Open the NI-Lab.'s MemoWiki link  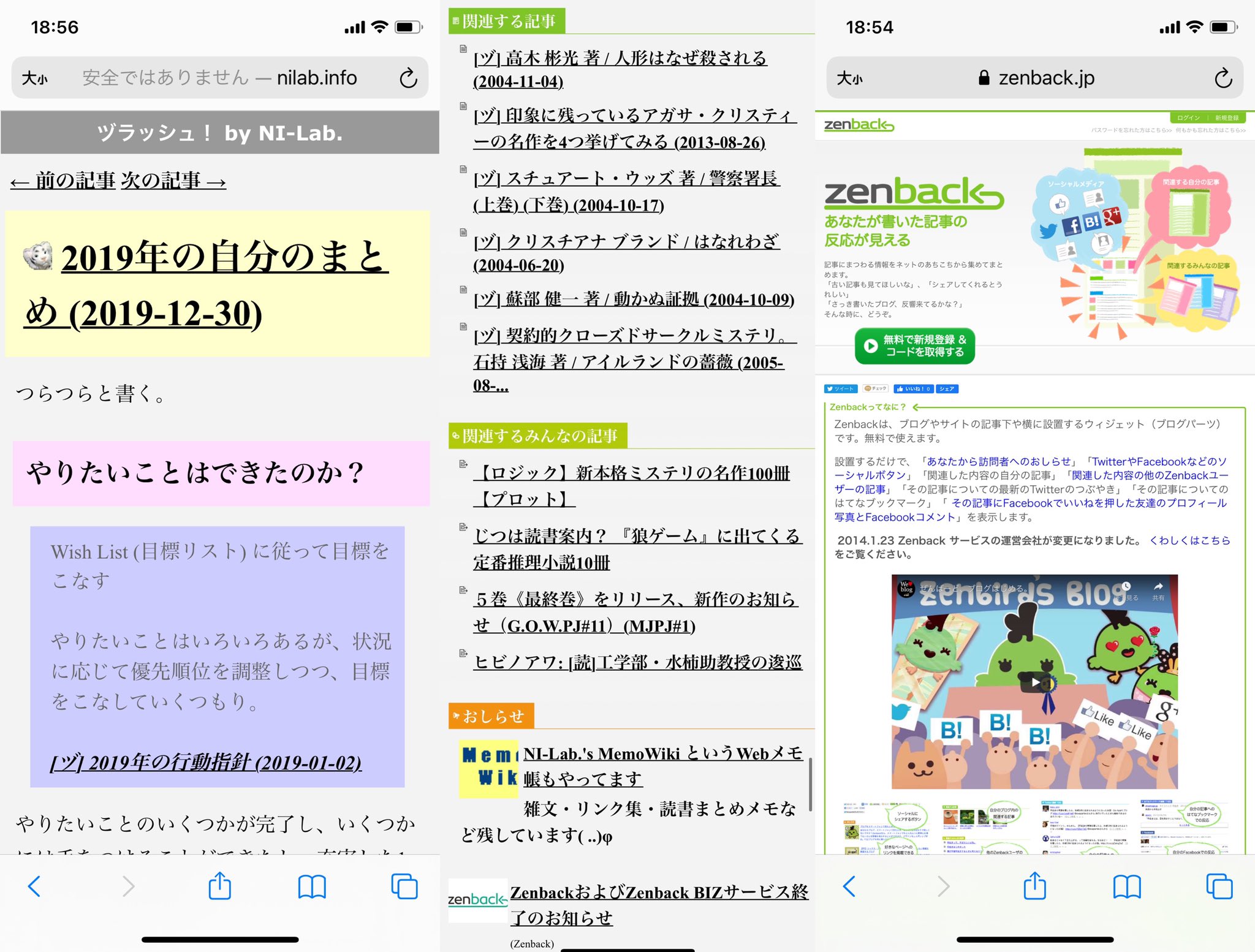click(663, 766)
